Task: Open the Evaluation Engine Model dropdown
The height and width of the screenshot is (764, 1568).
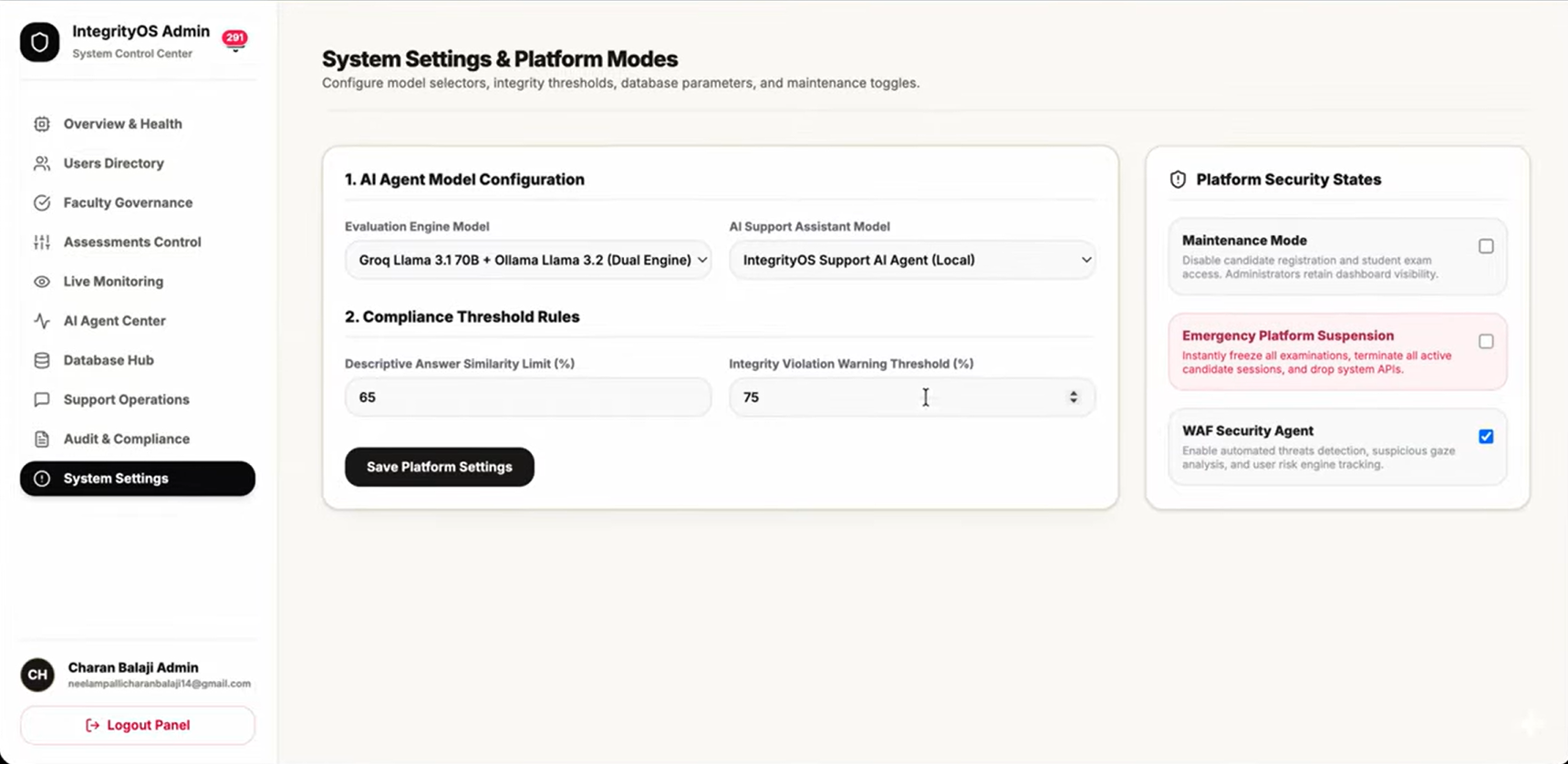Action: pos(528,260)
